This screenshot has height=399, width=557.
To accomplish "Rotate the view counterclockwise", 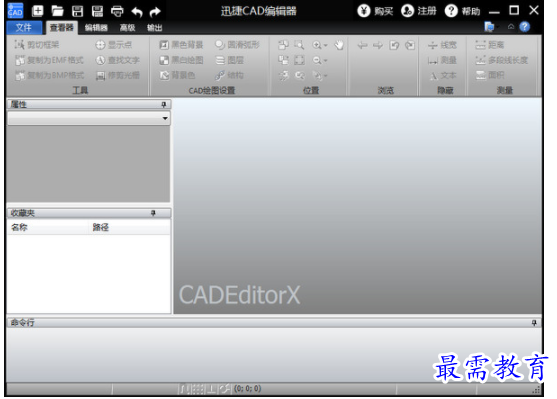I will coord(394,45).
